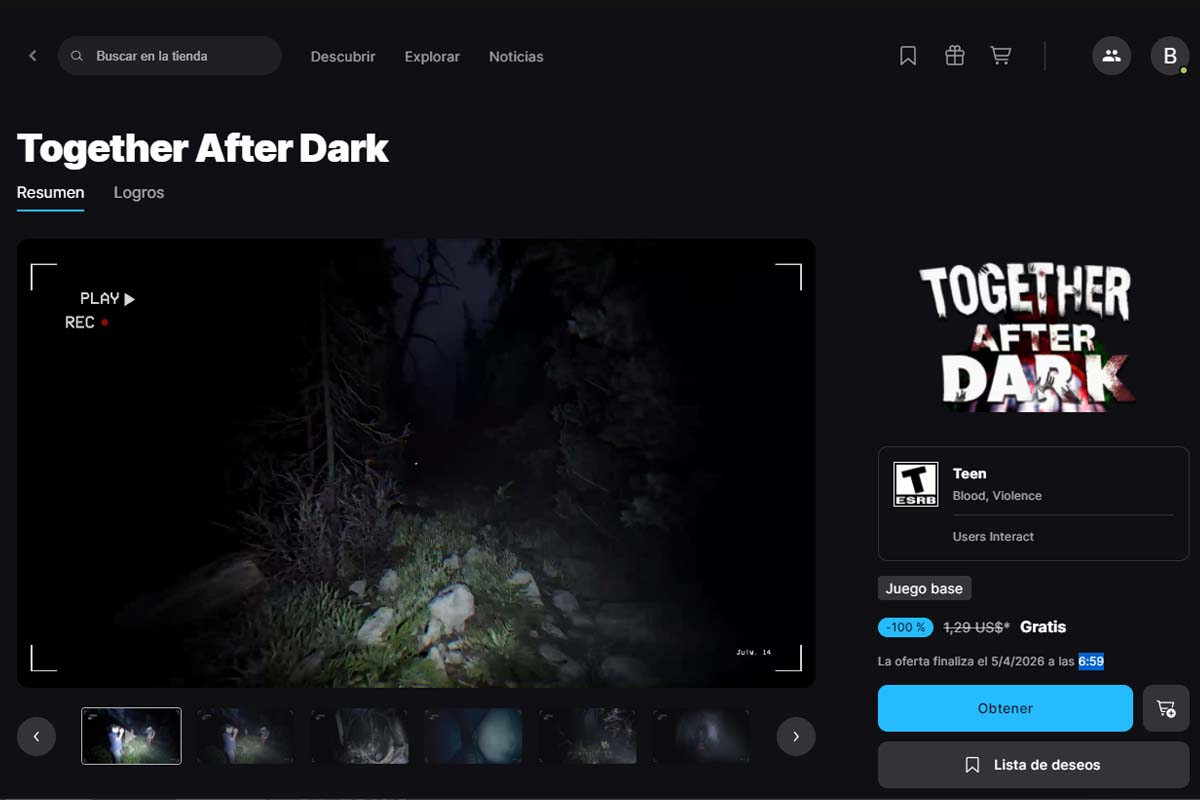
Task: Advance carousel with right chevron
Action: (796, 736)
